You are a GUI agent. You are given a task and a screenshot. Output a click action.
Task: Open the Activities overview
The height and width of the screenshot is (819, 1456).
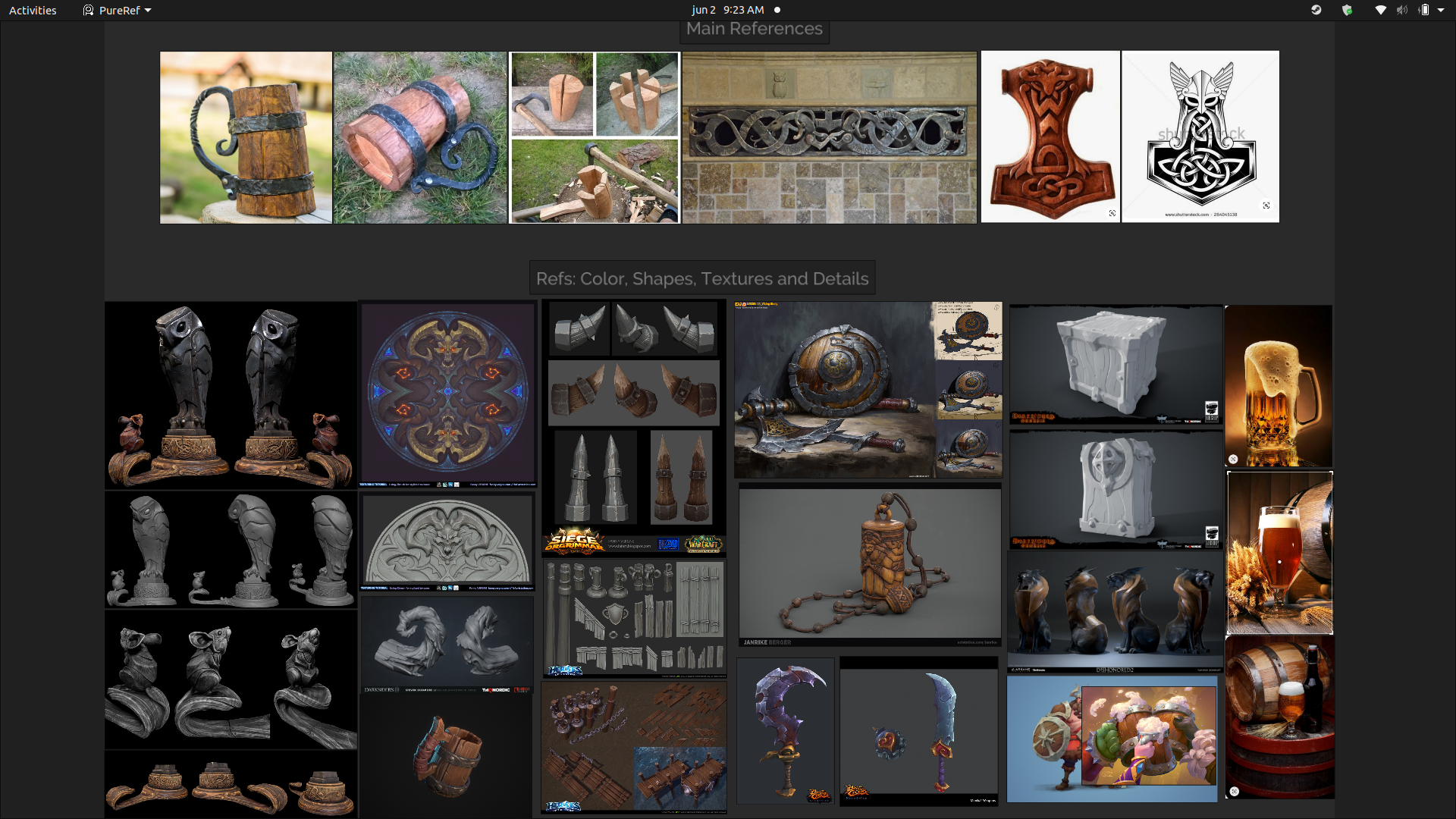point(33,10)
